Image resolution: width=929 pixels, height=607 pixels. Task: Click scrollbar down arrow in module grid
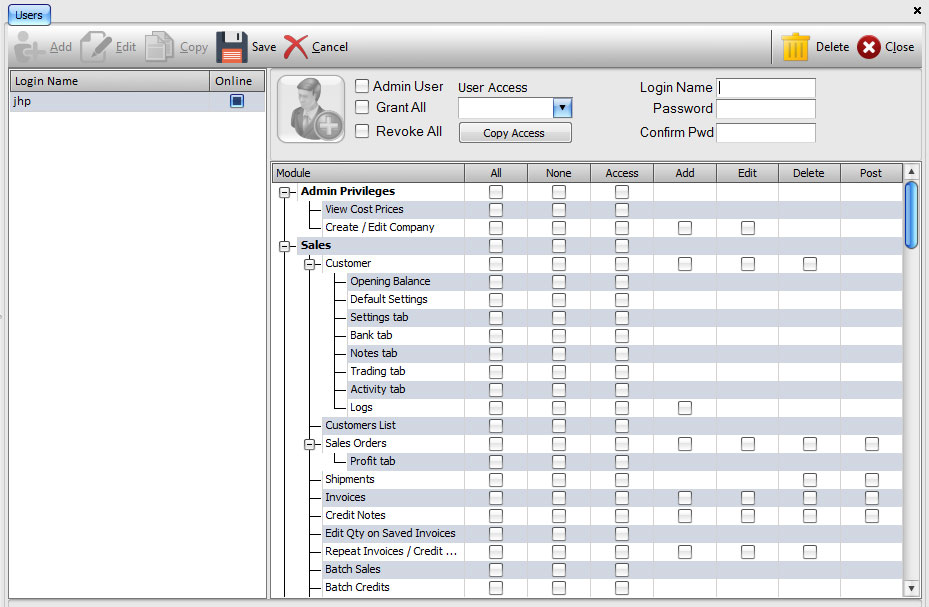911,587
